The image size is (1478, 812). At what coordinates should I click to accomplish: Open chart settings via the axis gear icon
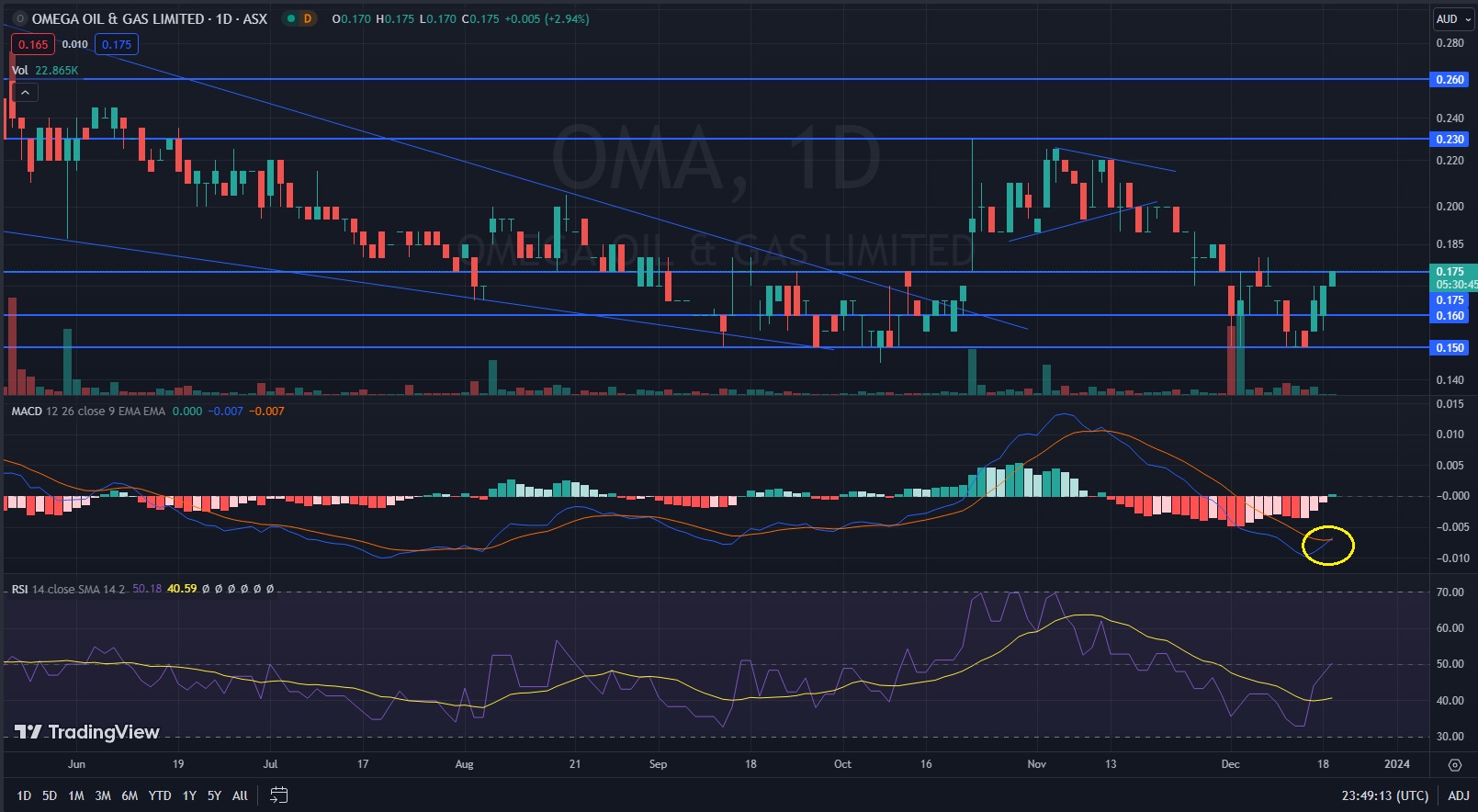click(x=1454, y=764)
